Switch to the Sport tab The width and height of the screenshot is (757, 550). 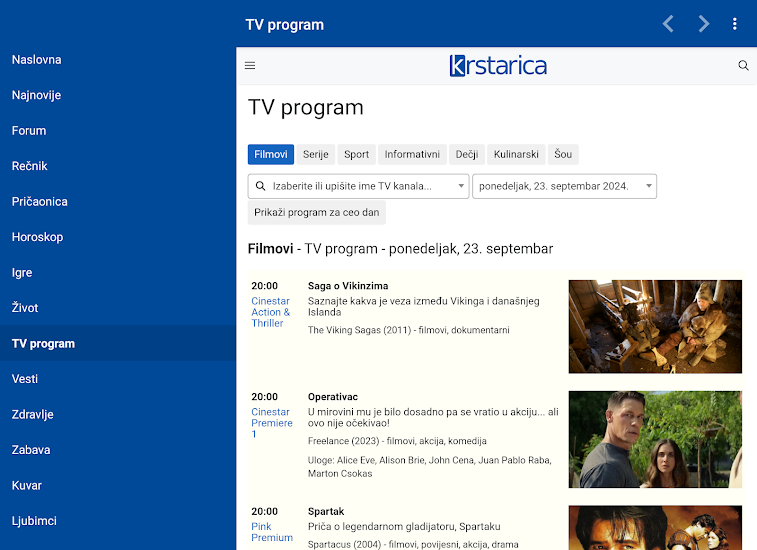356,154
